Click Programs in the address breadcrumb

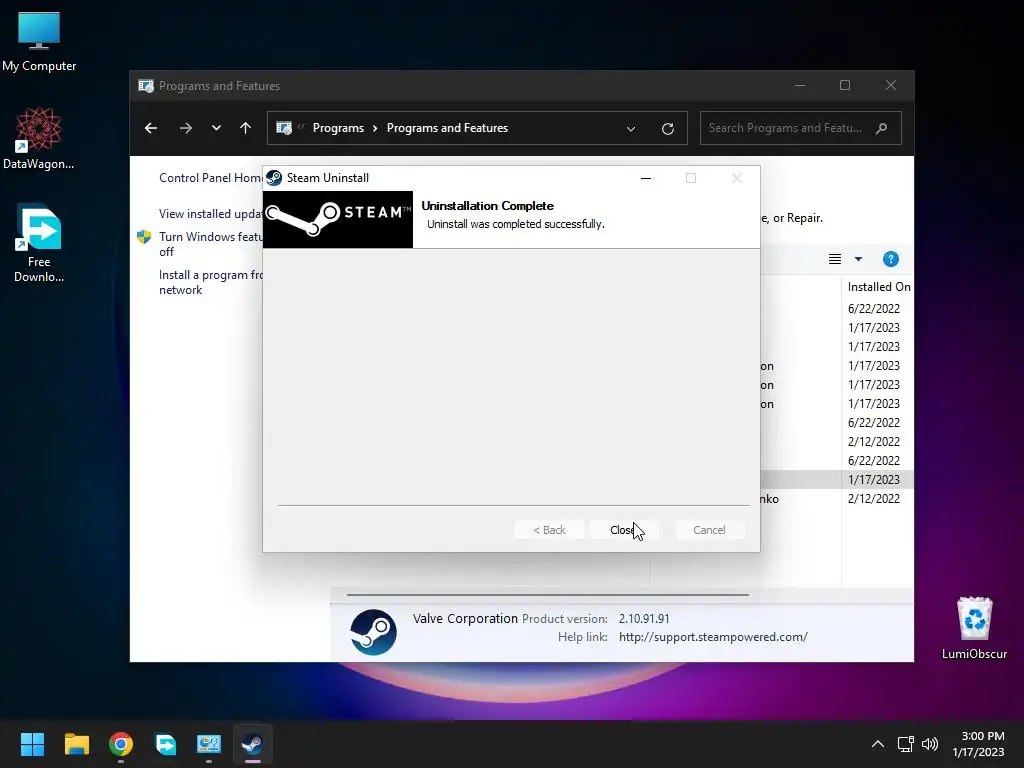click(338, 128)
